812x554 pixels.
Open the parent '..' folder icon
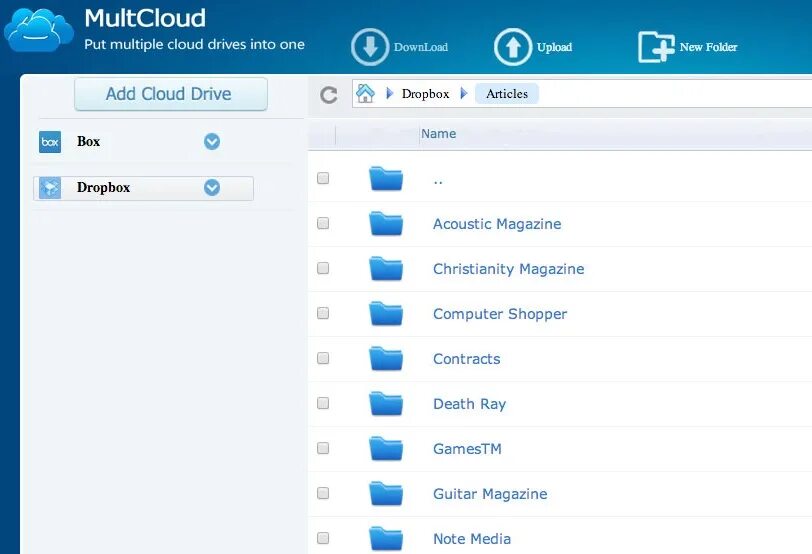(386, 178)
